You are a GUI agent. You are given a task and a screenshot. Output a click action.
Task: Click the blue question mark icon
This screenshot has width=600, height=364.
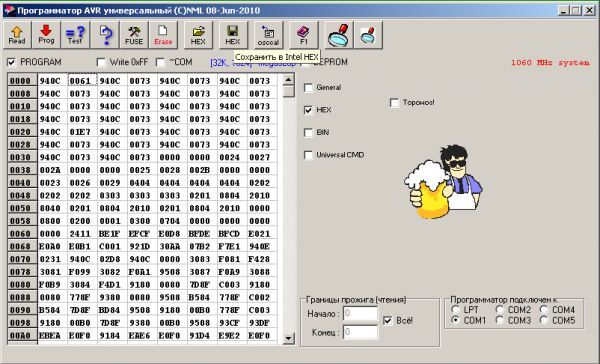click(x=105, y=35)
